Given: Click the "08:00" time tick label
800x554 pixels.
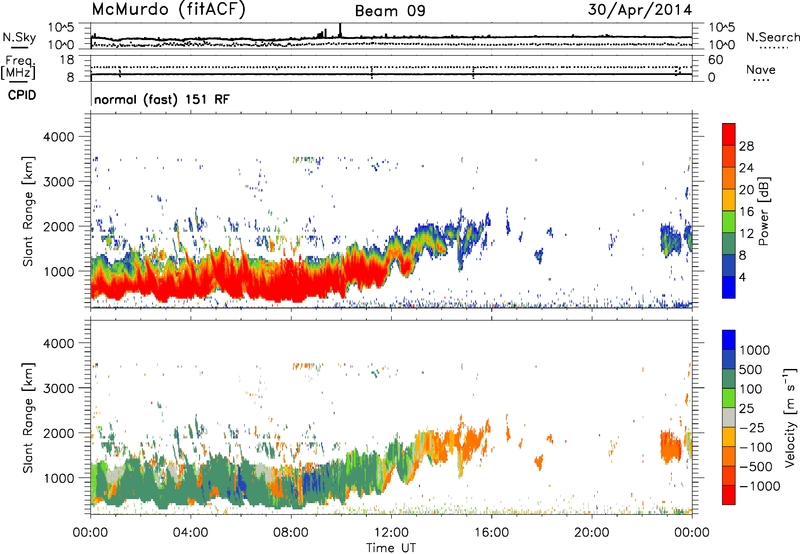Looking at the screenshot, I should 291,533.
